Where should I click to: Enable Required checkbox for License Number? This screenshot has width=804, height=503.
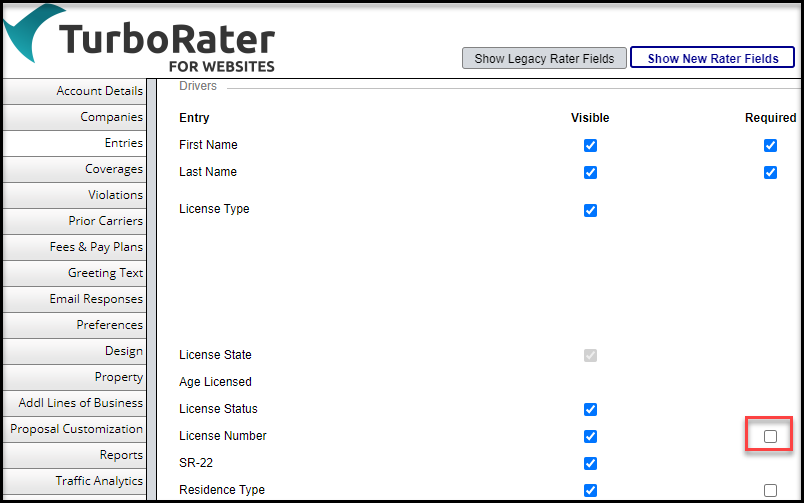point(770,436)
